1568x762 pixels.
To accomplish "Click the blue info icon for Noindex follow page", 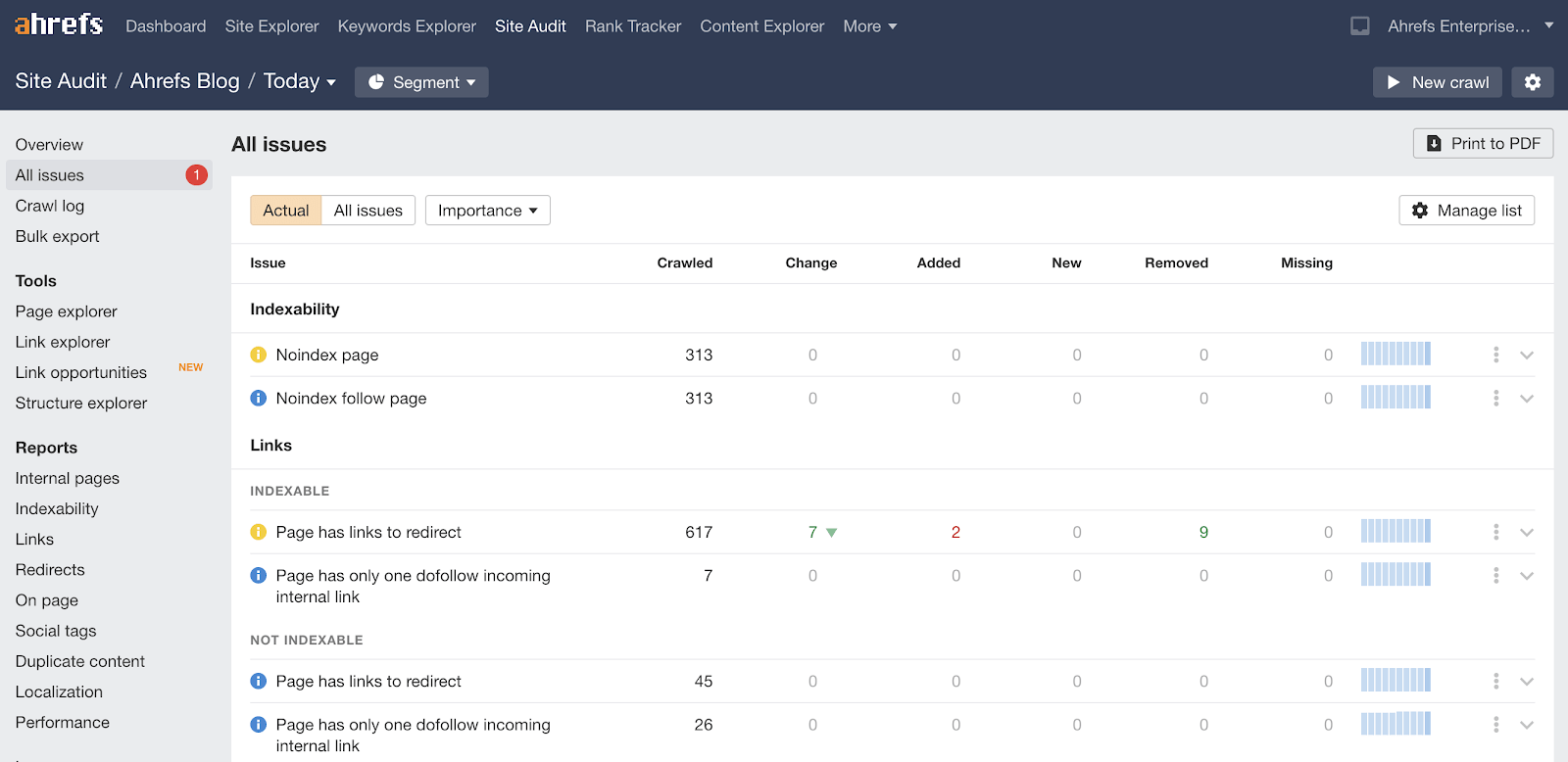I will pos(259,399).
